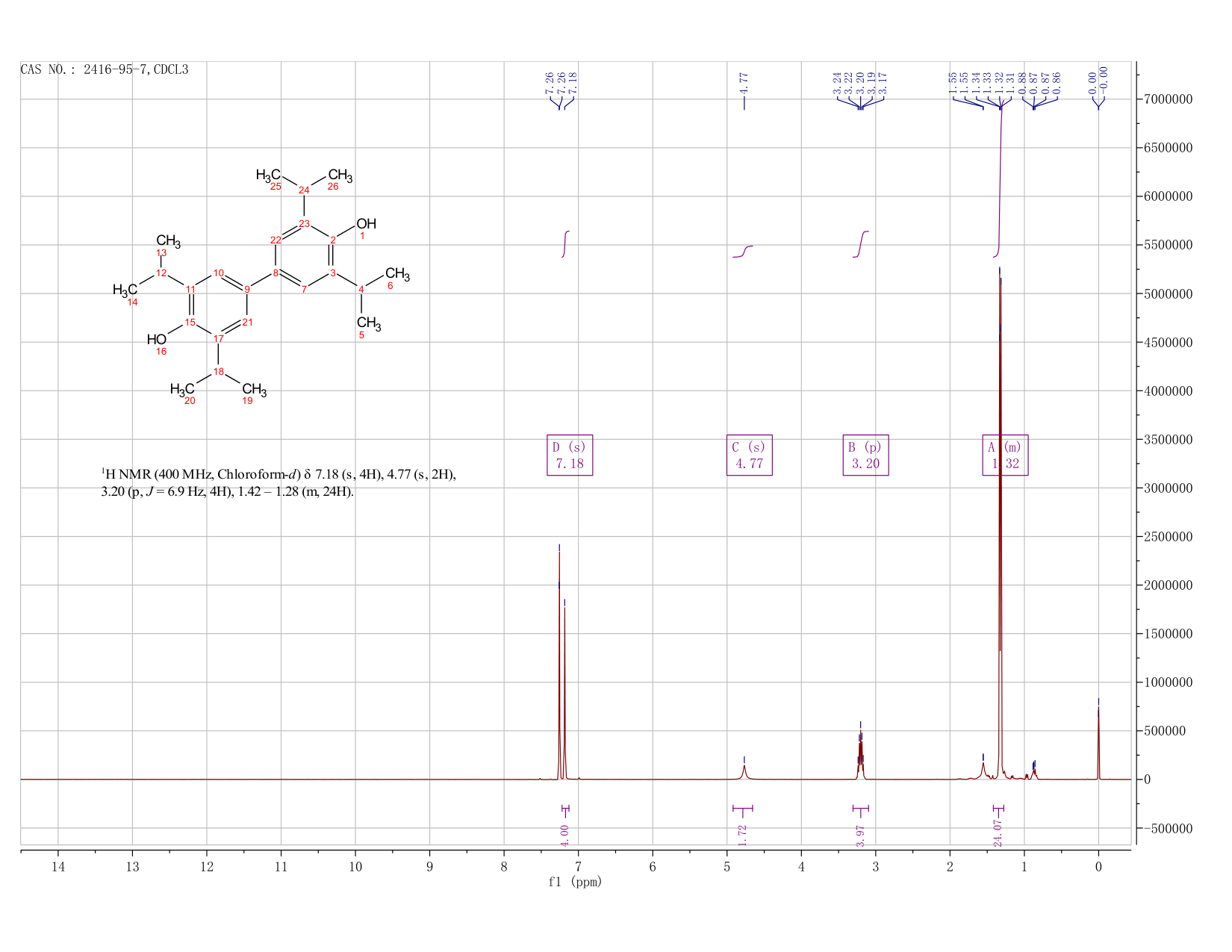1232x952 pixels.
Task: Click atom number 9 in the structure
Action: (x=247, y=290)
